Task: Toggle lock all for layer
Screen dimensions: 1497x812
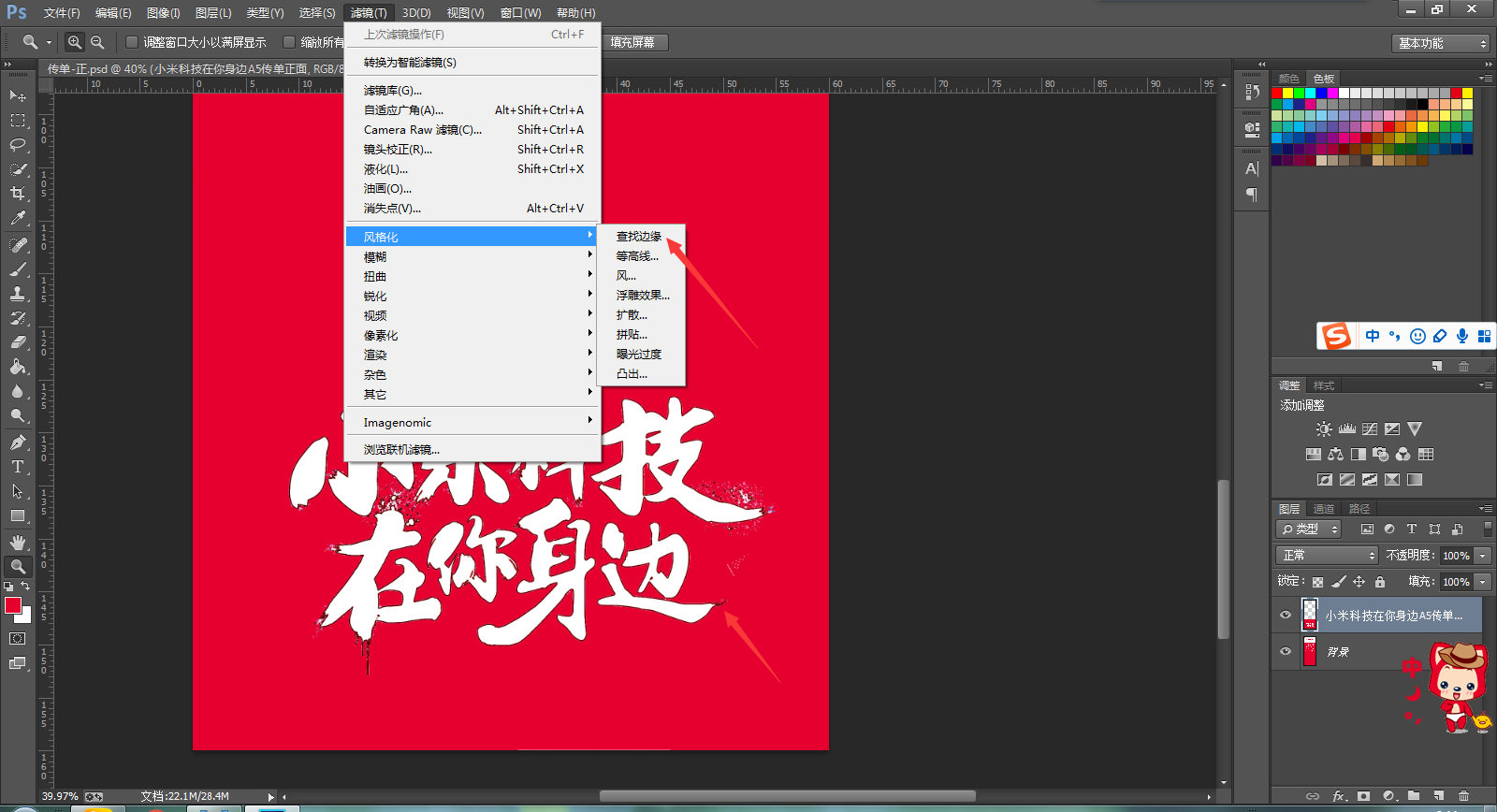Action: [1380, 582]
